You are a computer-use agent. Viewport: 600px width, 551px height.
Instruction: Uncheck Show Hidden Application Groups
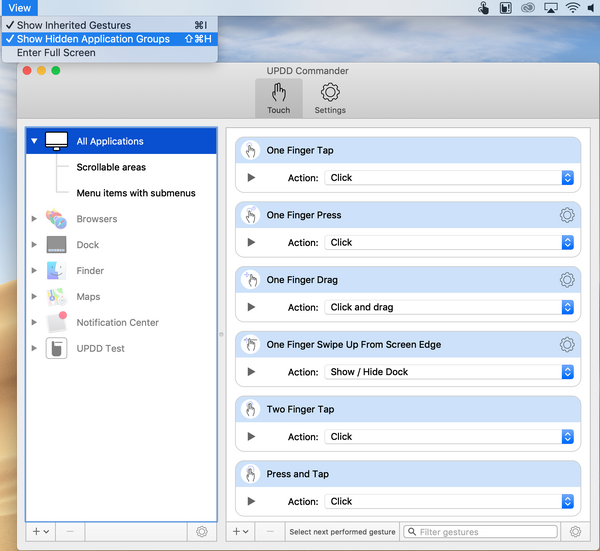click(x=93, y=39)
